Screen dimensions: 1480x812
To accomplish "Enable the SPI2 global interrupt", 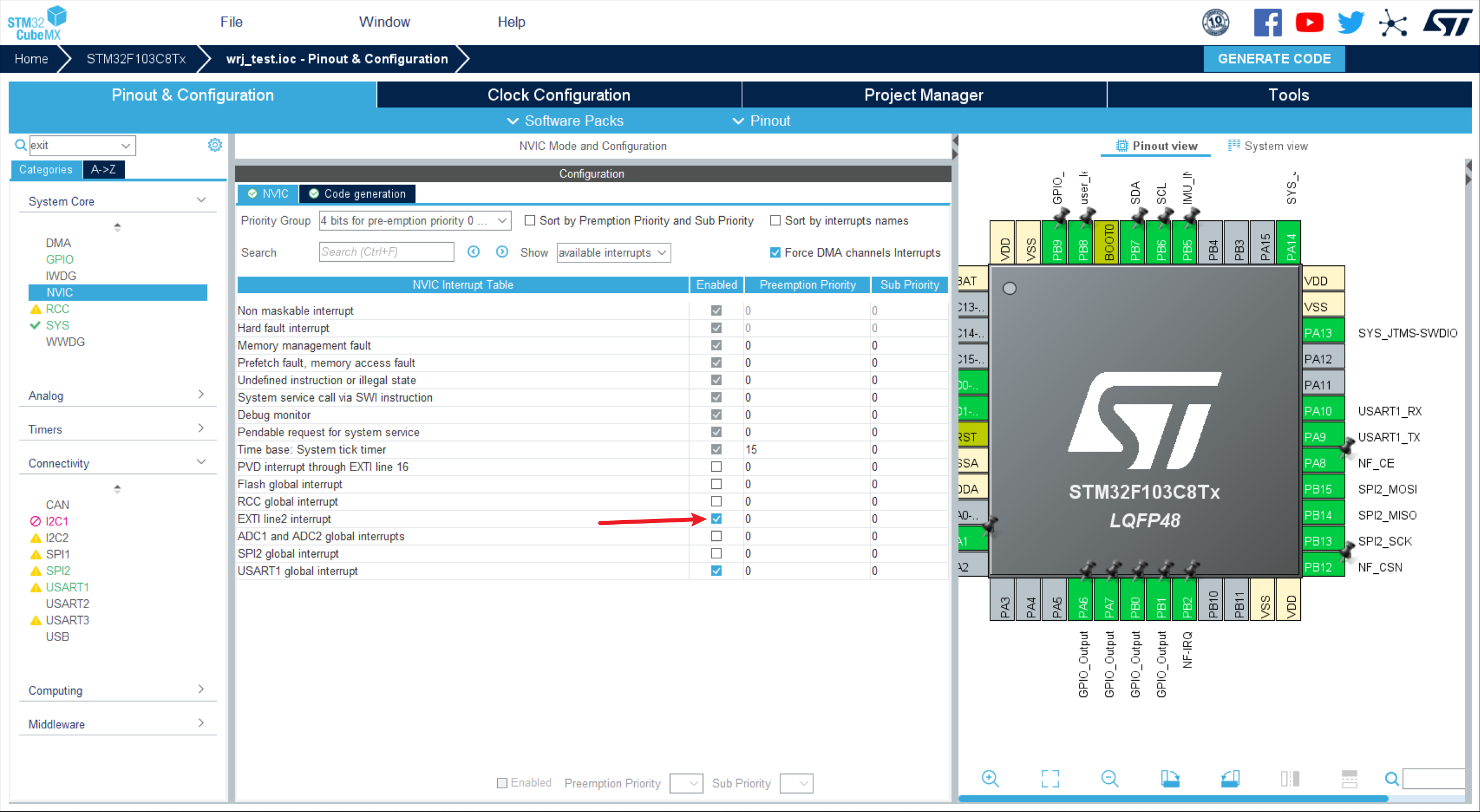I will click(x=716, y=553).
